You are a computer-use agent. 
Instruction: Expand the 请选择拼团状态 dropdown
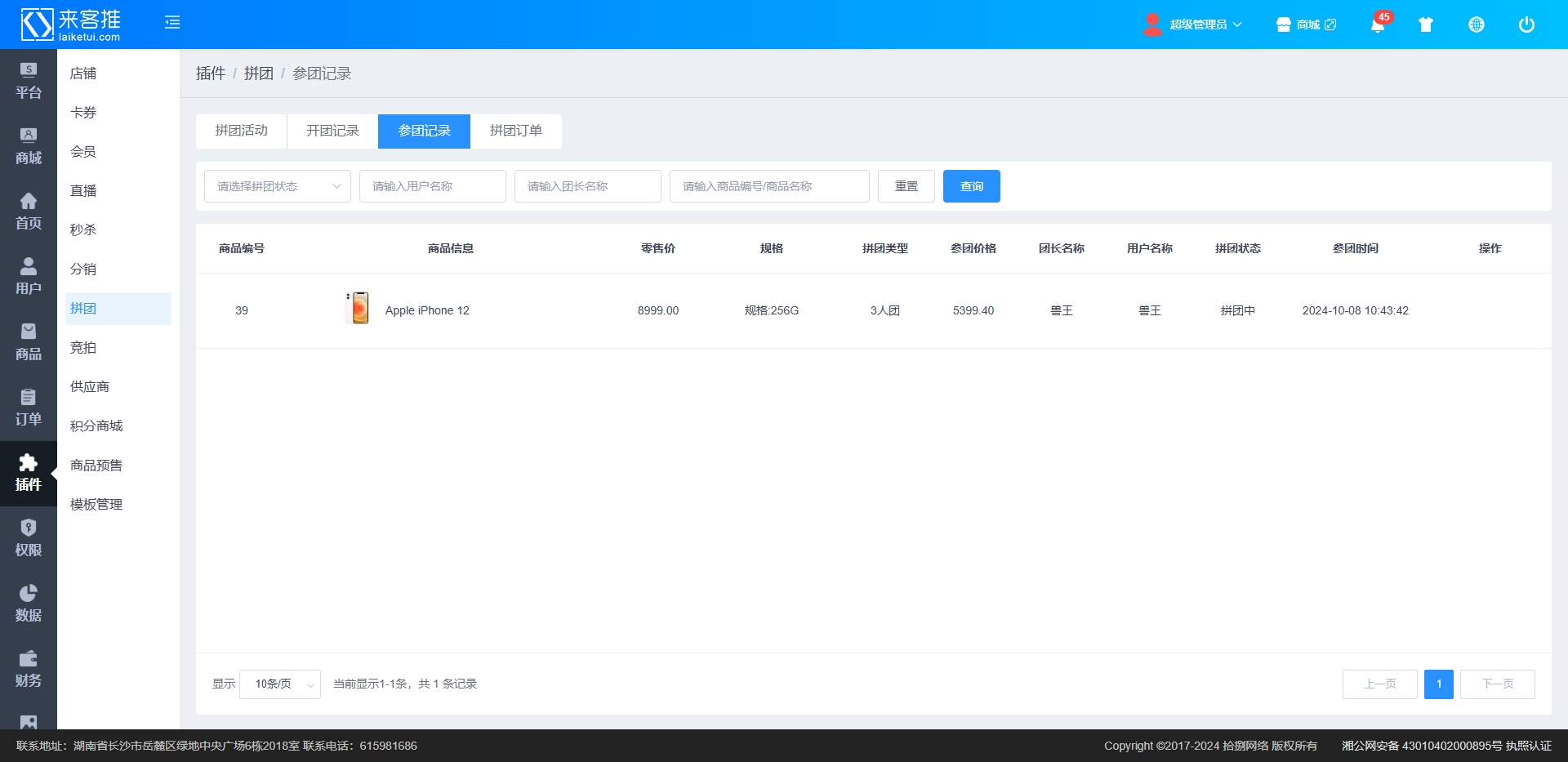click(x=278, y=186)
